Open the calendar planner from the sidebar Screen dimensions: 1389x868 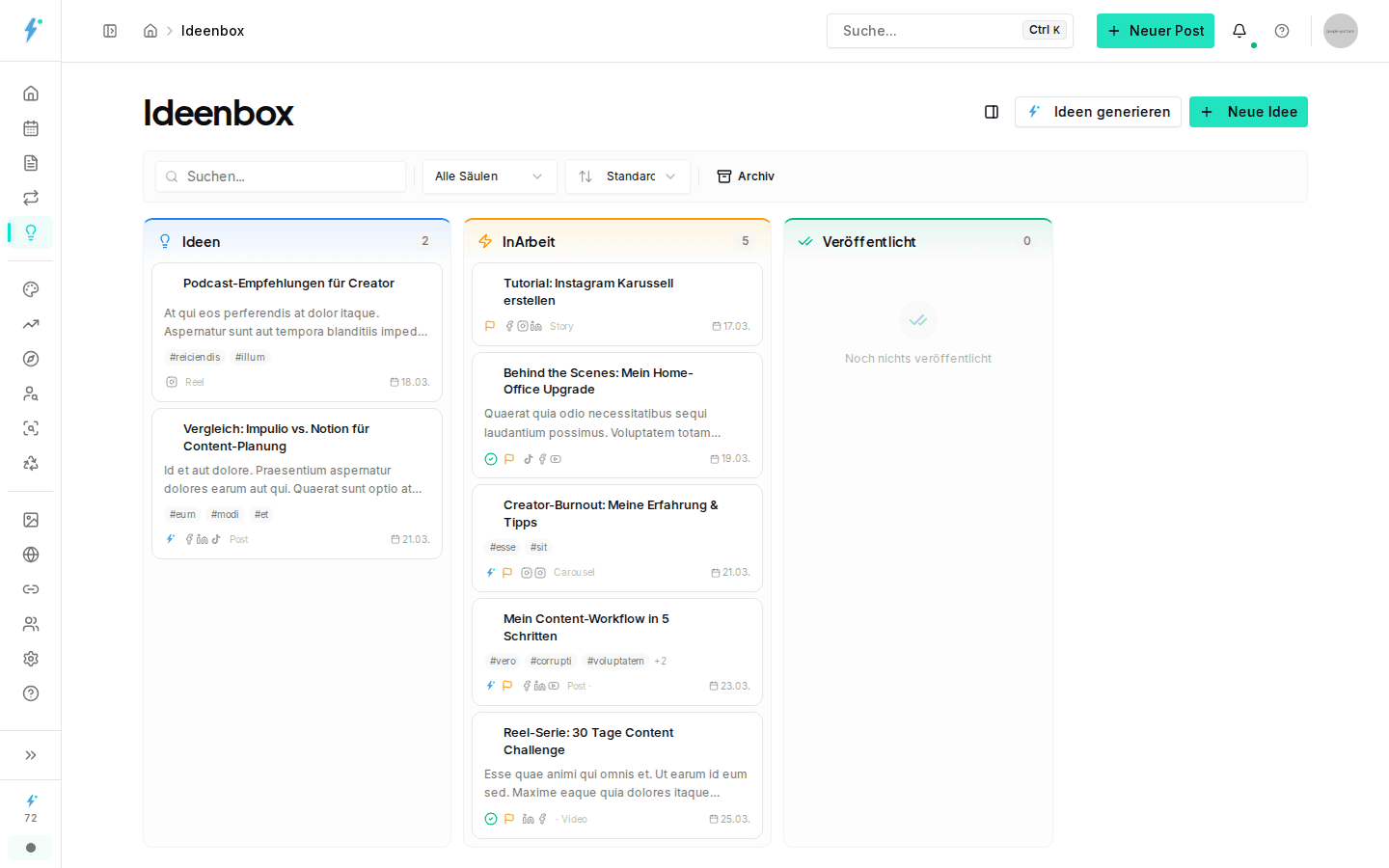(30, 127)
